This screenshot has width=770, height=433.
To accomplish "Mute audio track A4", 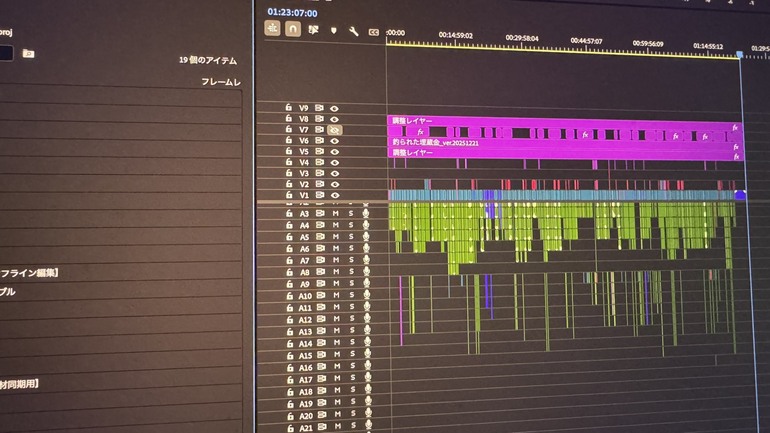I will coord(336,225).
